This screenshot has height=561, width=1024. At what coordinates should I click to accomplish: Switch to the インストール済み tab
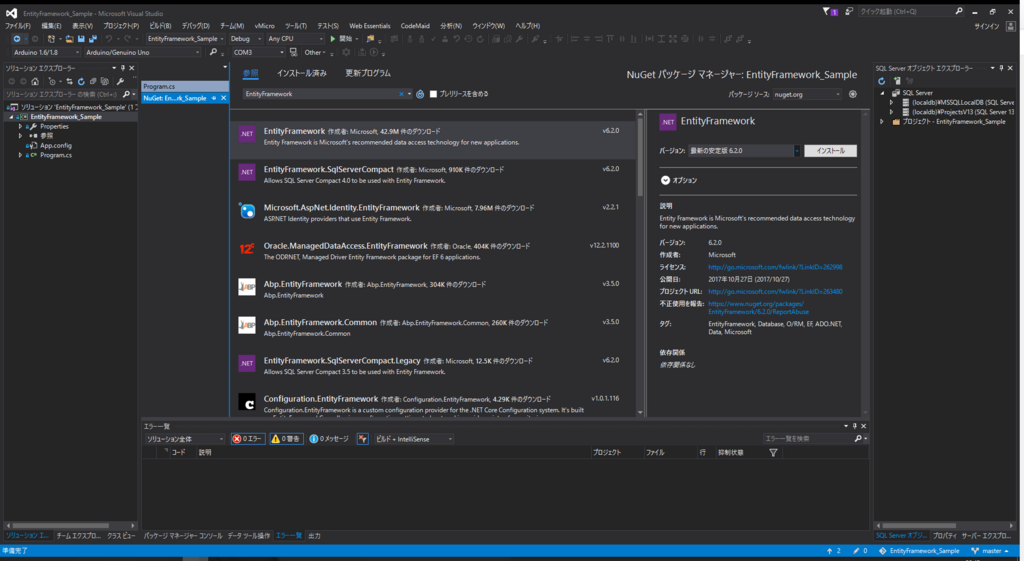tap(301, 73)
